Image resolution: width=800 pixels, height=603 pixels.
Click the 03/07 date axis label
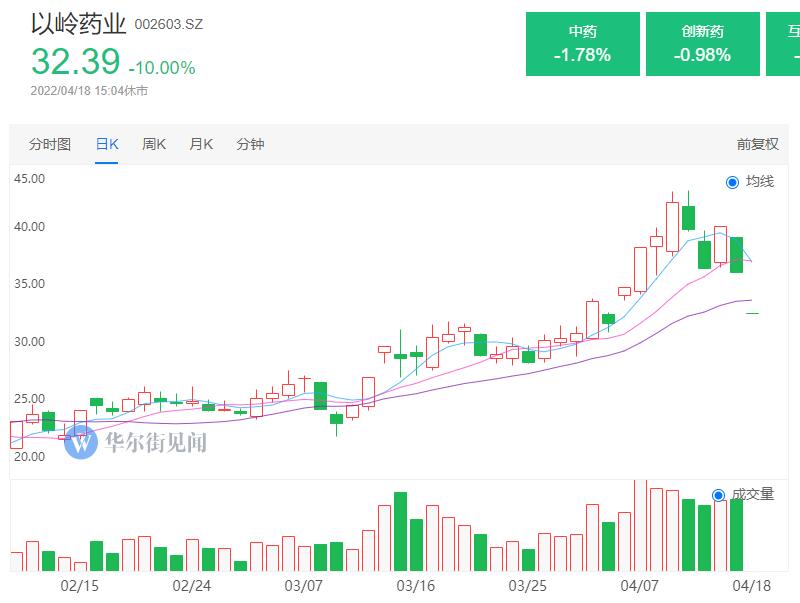(x=304, y=586)
